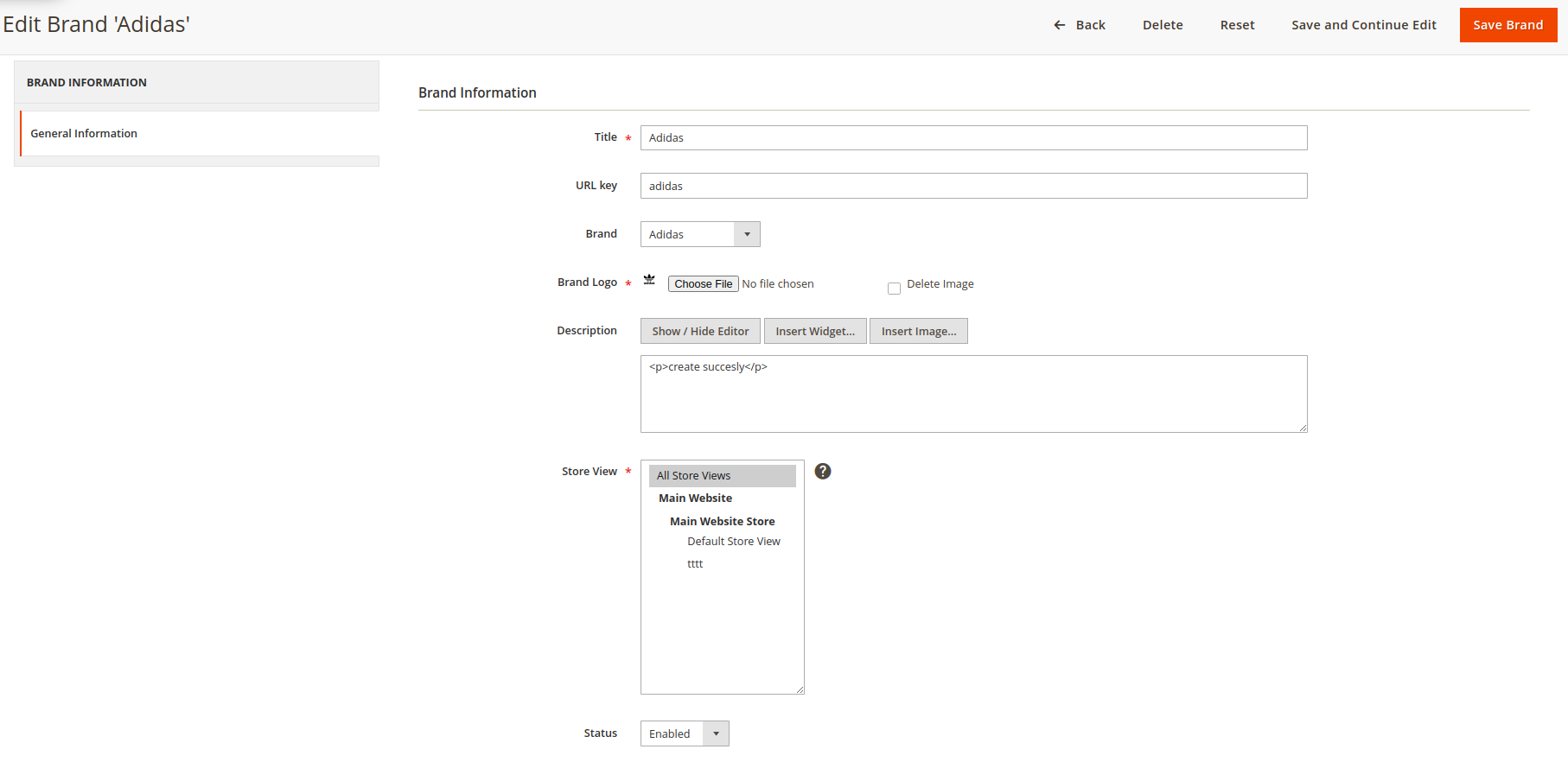The image size is (1568, 762).
Task: Click the URL key text field
Action: (973, 186)
